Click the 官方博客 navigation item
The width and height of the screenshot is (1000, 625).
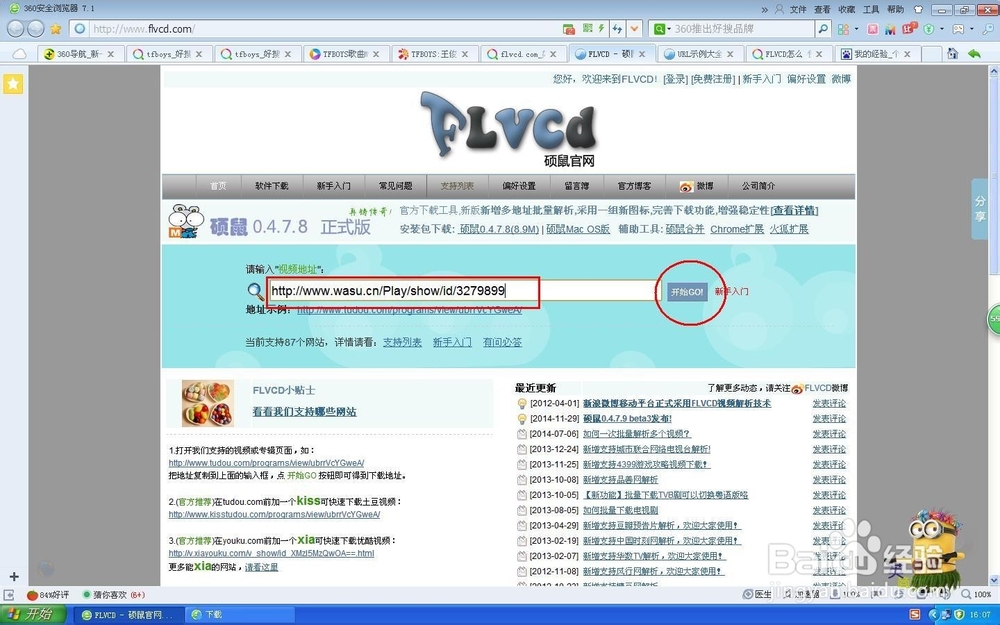pos(634,186)
